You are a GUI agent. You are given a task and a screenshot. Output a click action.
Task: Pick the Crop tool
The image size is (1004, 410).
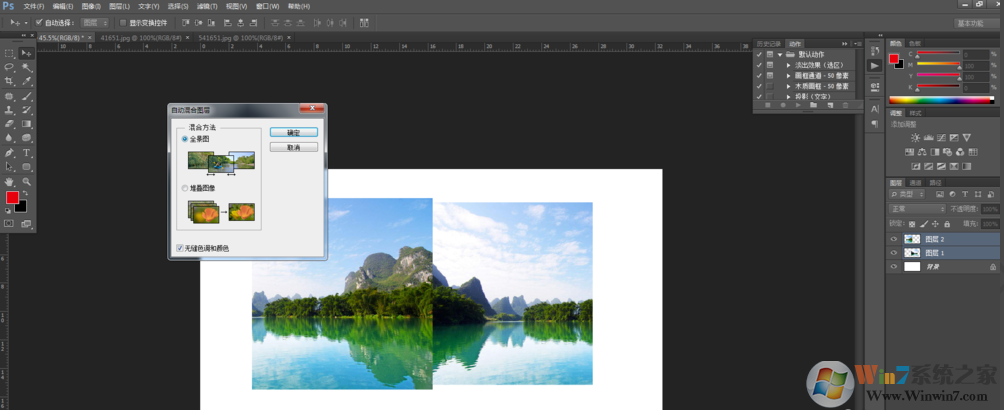click(9, 81)
